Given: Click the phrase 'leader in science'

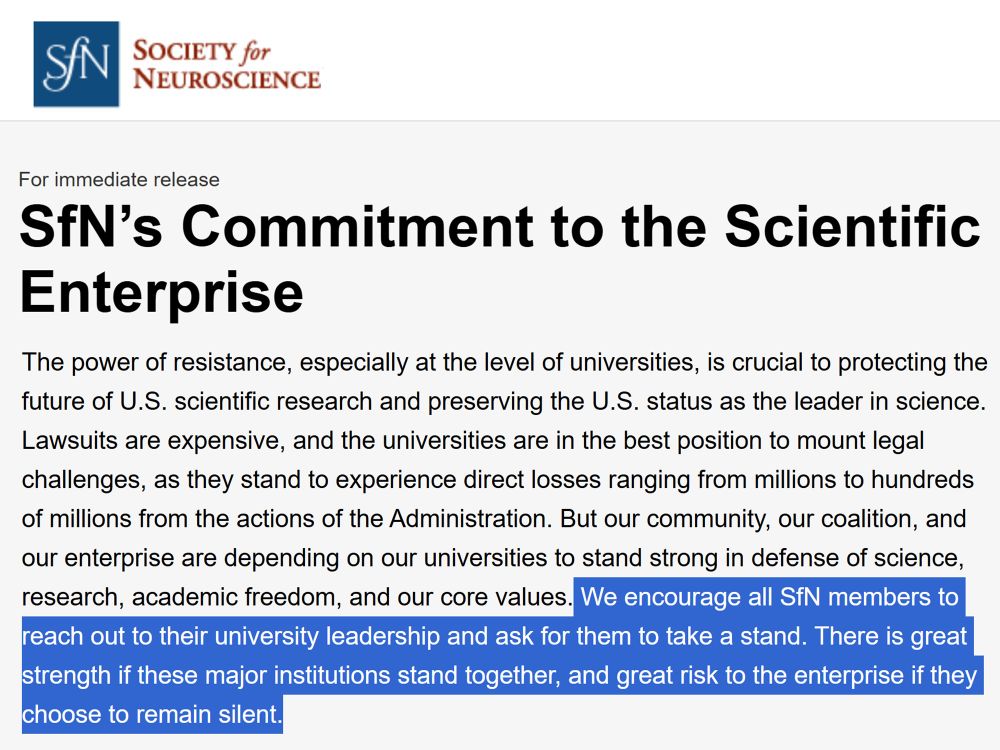Looking at the screenshot, I should (x=898, y=401).
